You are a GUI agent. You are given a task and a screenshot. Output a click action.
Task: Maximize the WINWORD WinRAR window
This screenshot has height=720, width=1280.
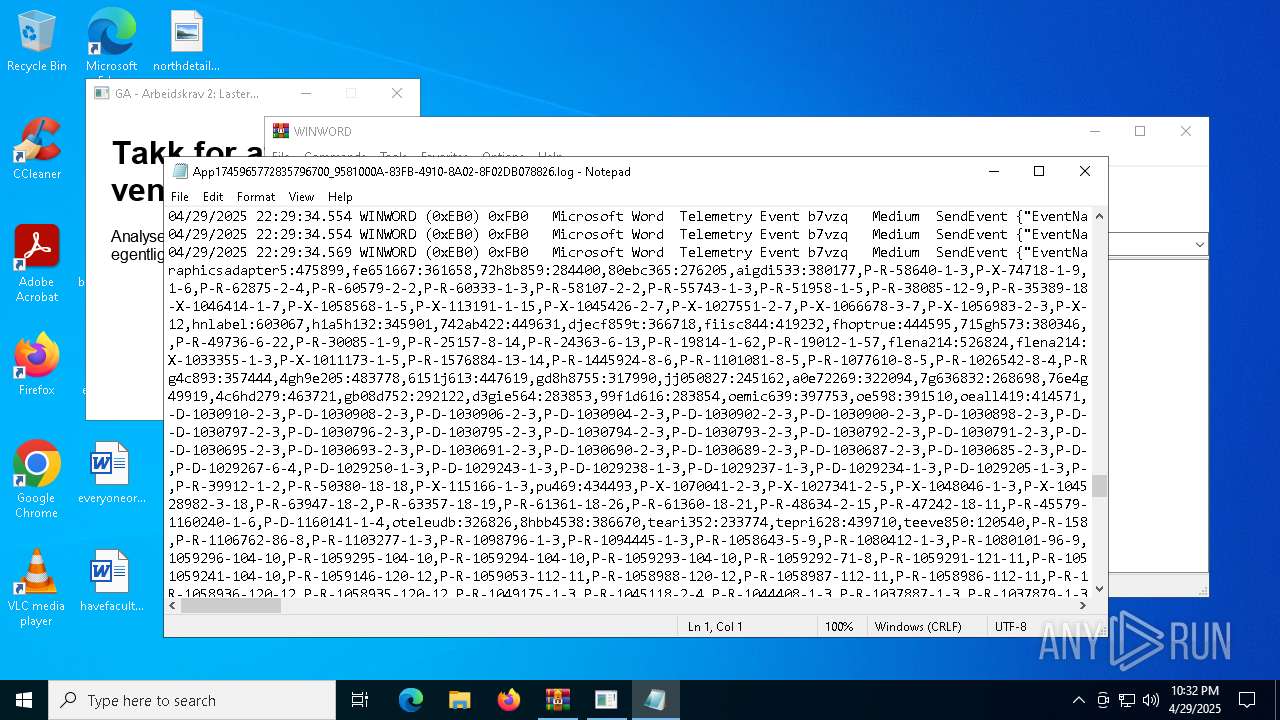1140,131
